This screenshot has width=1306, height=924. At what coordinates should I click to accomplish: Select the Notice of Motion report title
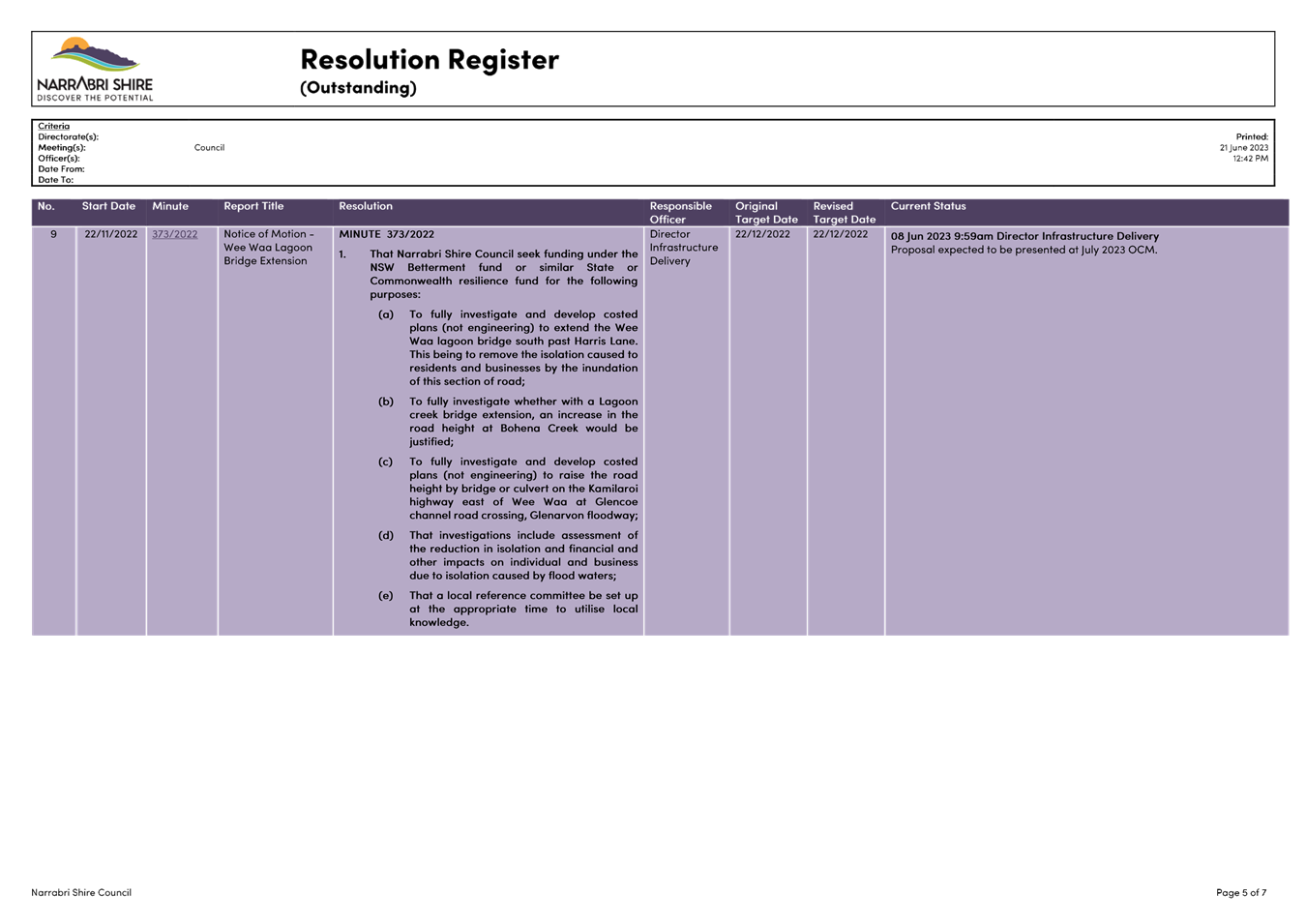click(x=268, y=248)
